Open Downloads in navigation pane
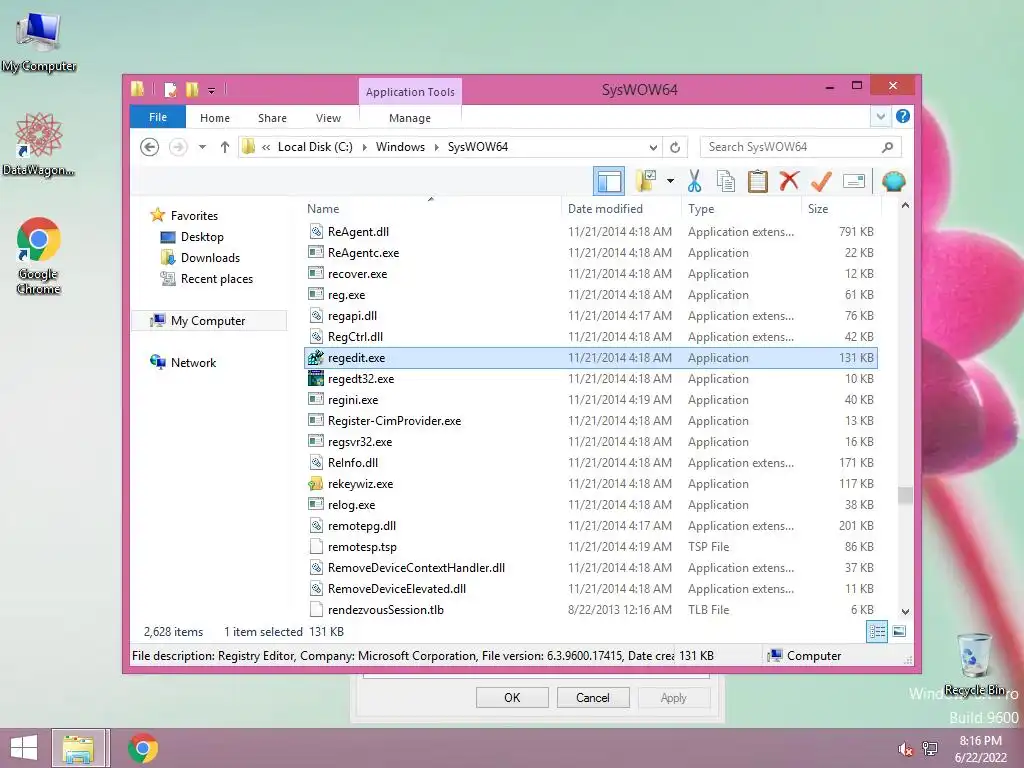This screenshot has width=1024, height=768. click(x=210, y=257)
